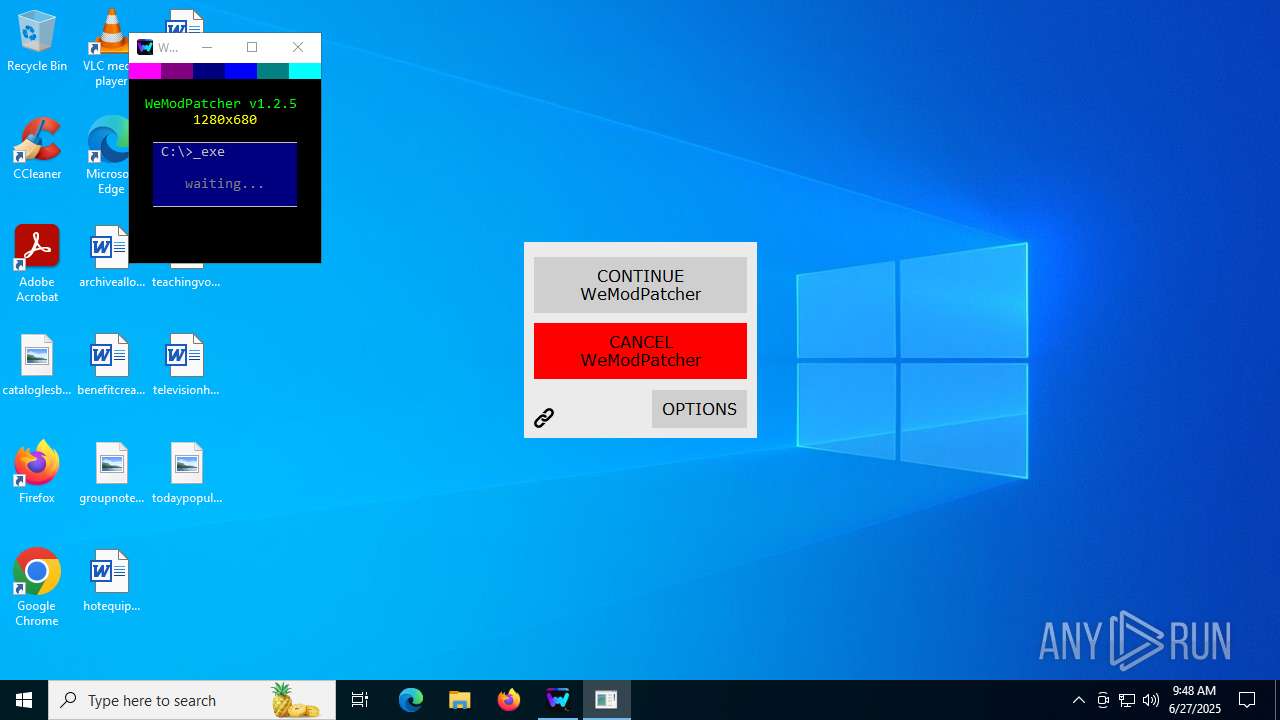This screenshot has width=1280, height=720.
Task: Click the 1280x680 resolution text
Action: (x=225, y=120)
